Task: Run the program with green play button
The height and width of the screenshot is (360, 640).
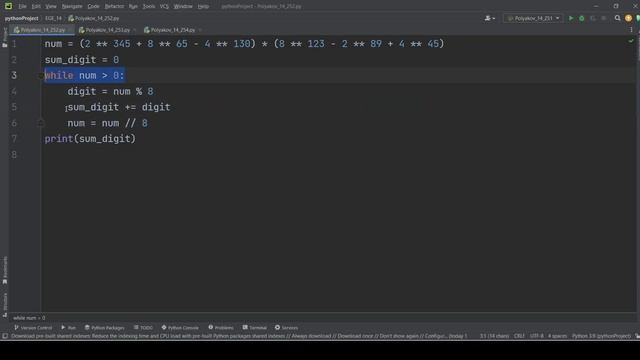Action: [x=571, y=18]
